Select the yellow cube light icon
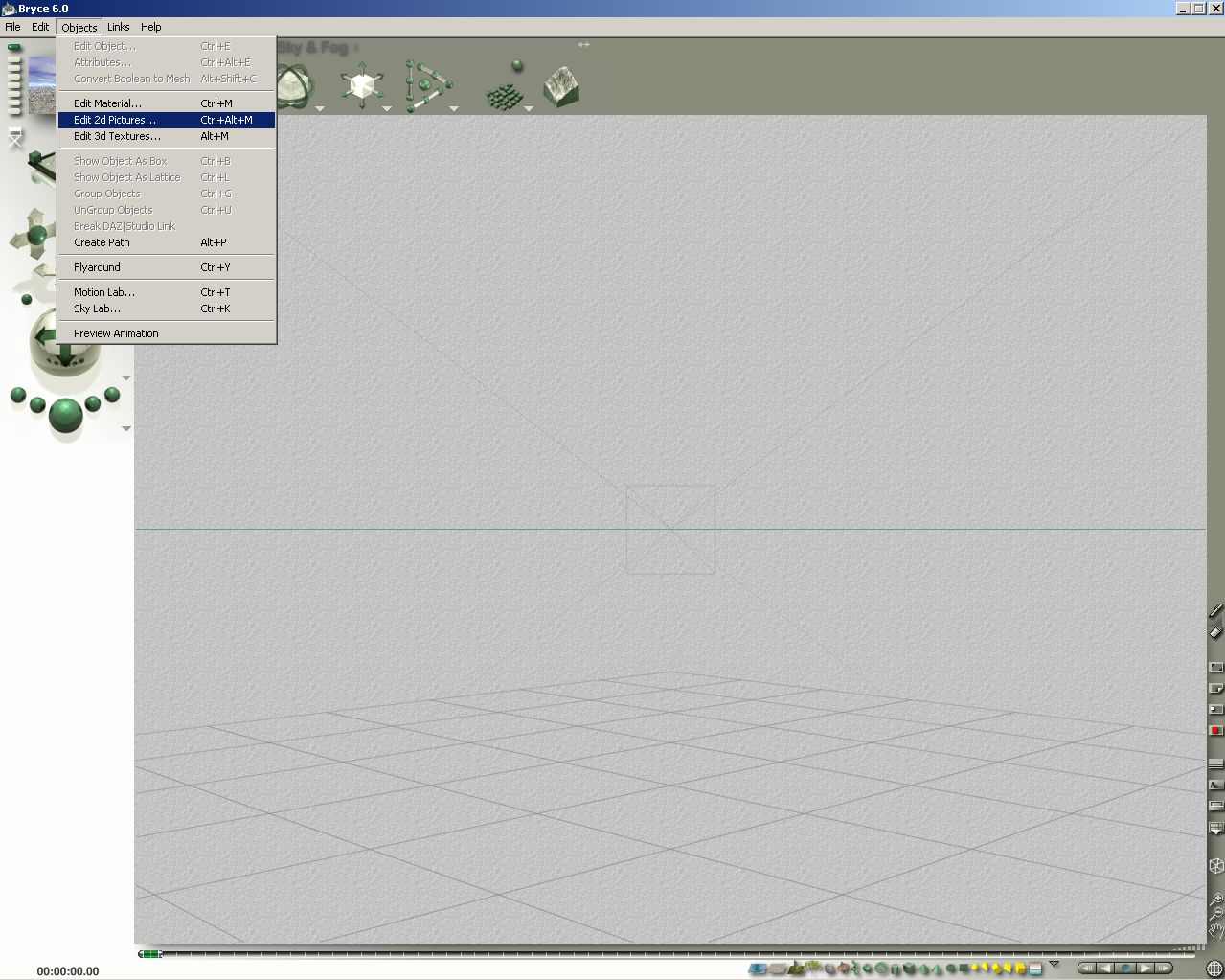The width and height of the screenshot is (1225, 980). tap(1020, 969)
